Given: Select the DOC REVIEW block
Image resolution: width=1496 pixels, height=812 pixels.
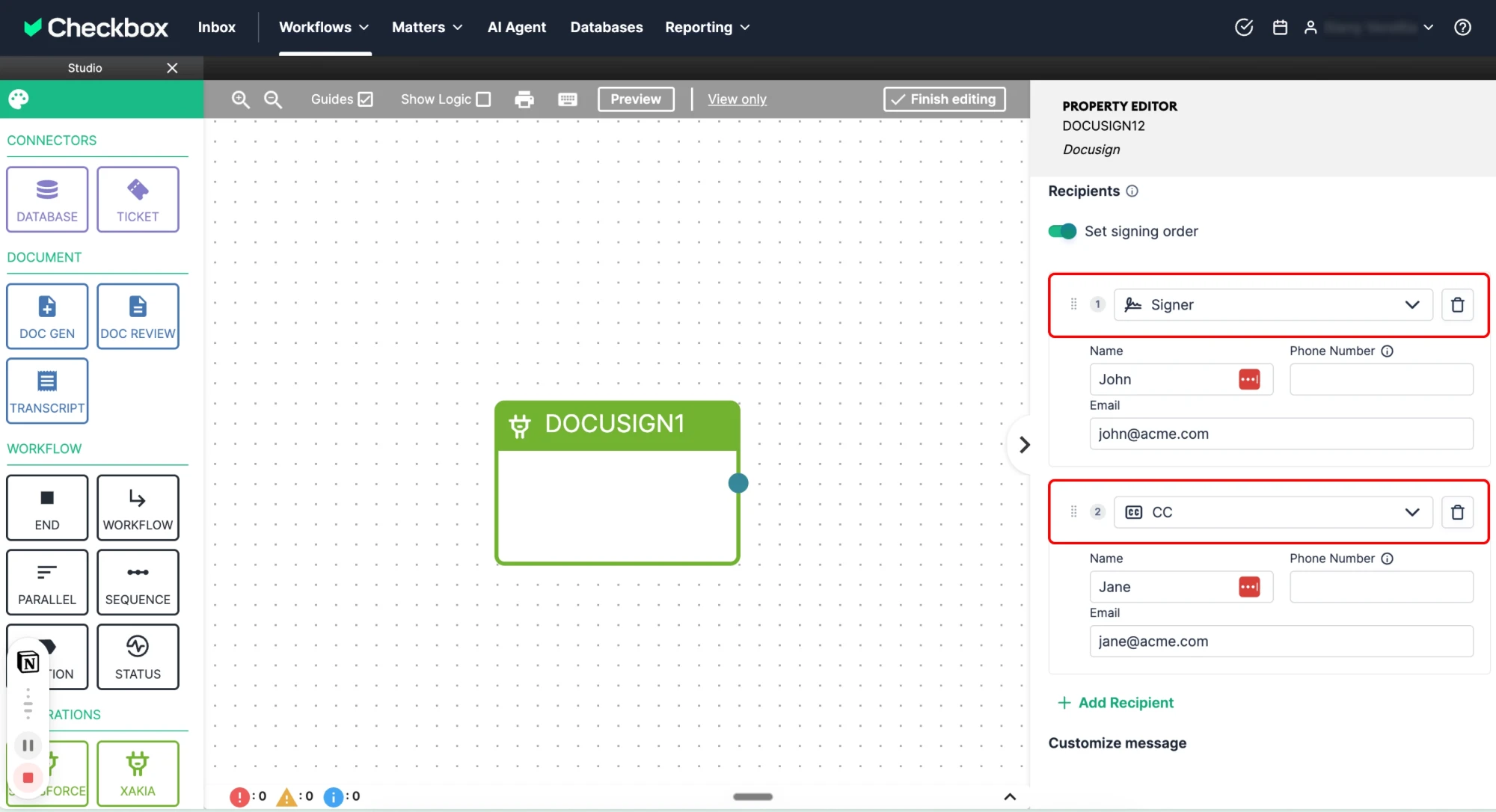Looking at the screenshot, I should click(138, 316).
